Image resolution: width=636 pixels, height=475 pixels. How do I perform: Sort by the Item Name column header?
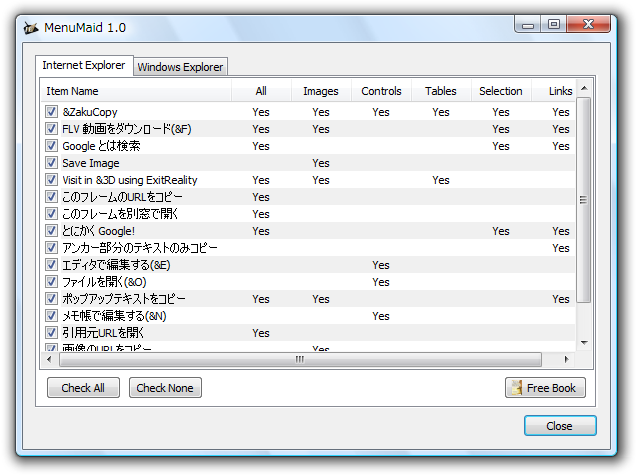pos(136,91)
